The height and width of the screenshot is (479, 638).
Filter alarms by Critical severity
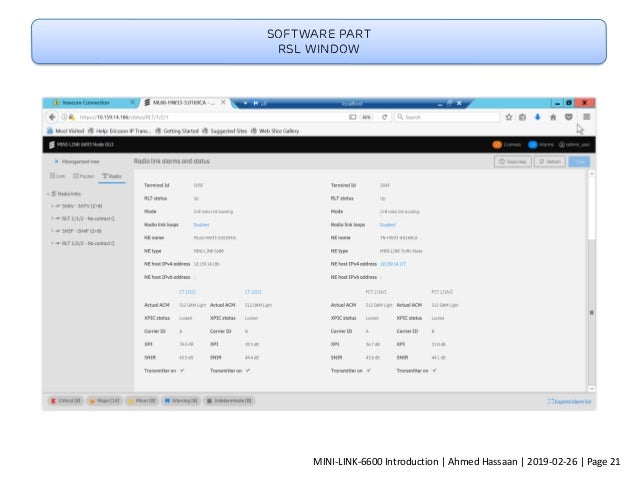(x=66, y=401)
